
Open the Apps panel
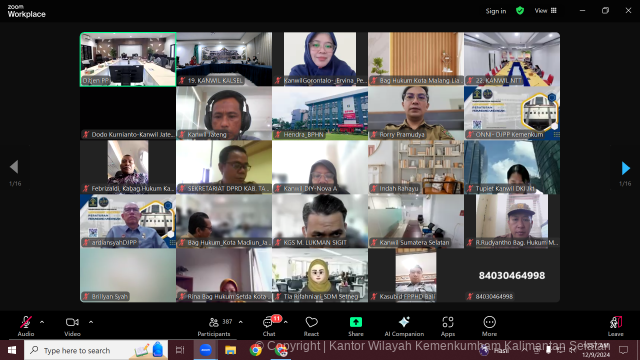point(448,322)
